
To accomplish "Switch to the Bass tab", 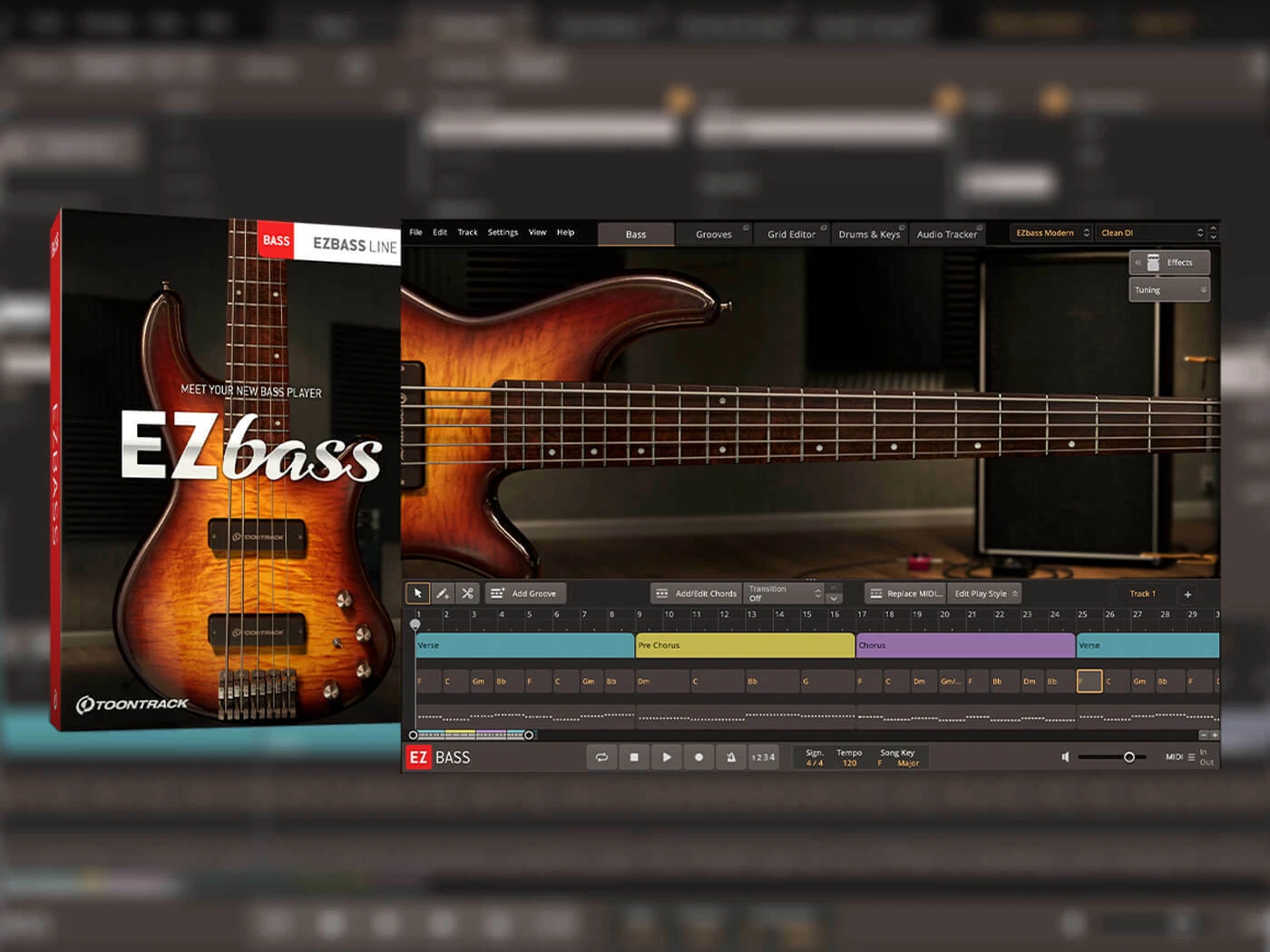I will 636,234.
